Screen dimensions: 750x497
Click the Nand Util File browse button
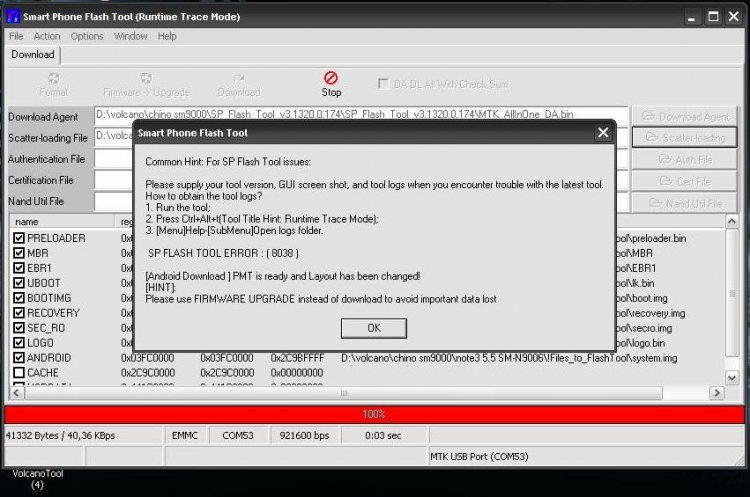684,203
